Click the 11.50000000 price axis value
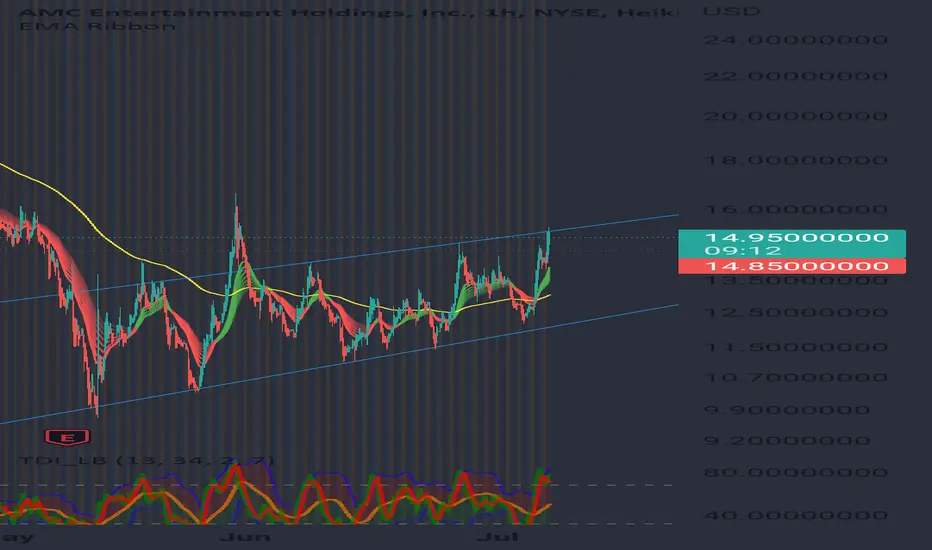 [796, 347]
